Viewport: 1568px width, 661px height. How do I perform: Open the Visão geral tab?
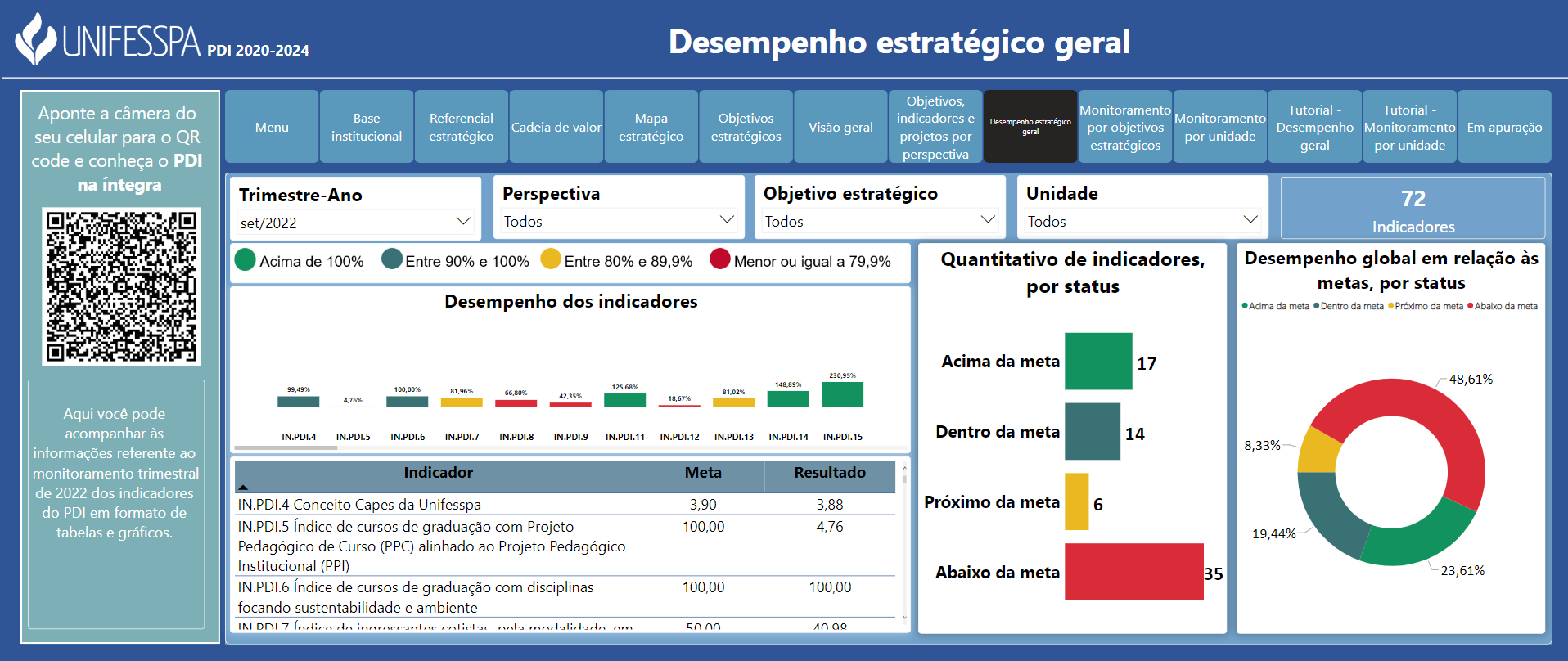coord(841,127)
